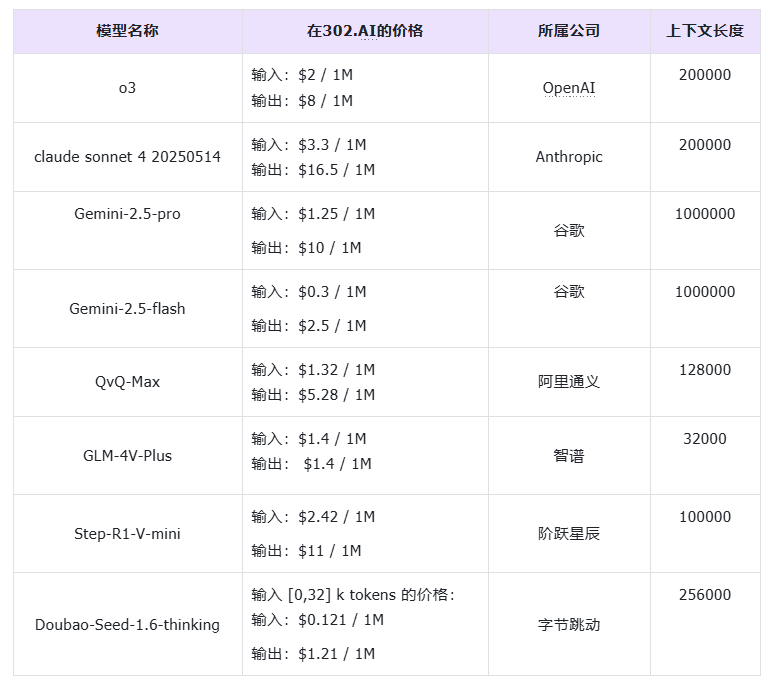The width and height of the screenshot is (782, 682).
Task: Click the 阶跃星辰 company cell
Action: (x=569, y=533)
